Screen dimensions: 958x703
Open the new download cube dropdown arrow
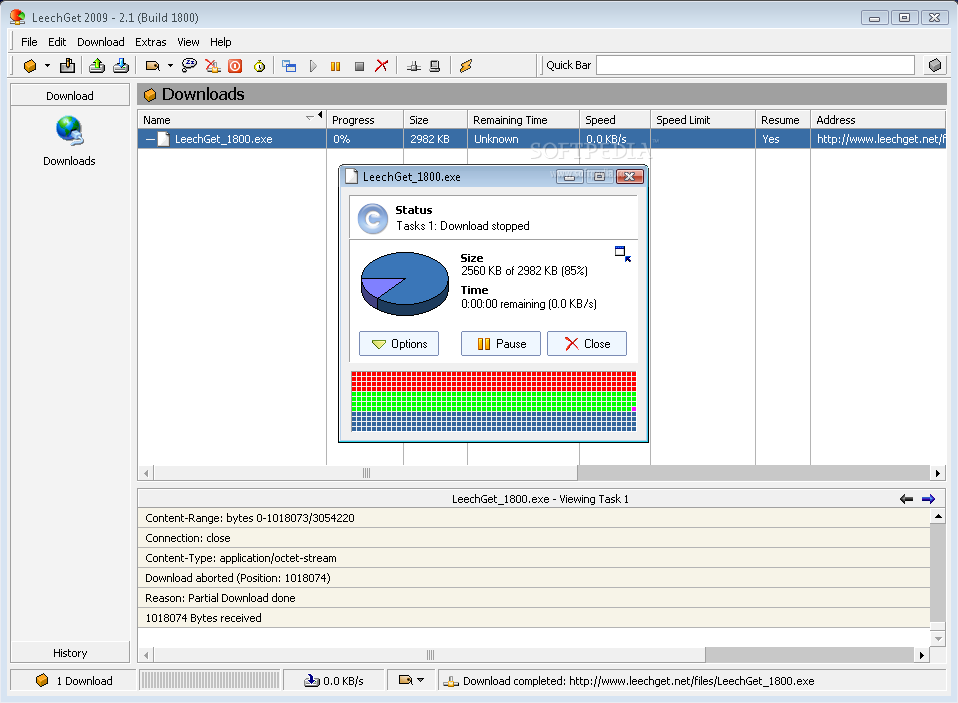tap(47, 66)
